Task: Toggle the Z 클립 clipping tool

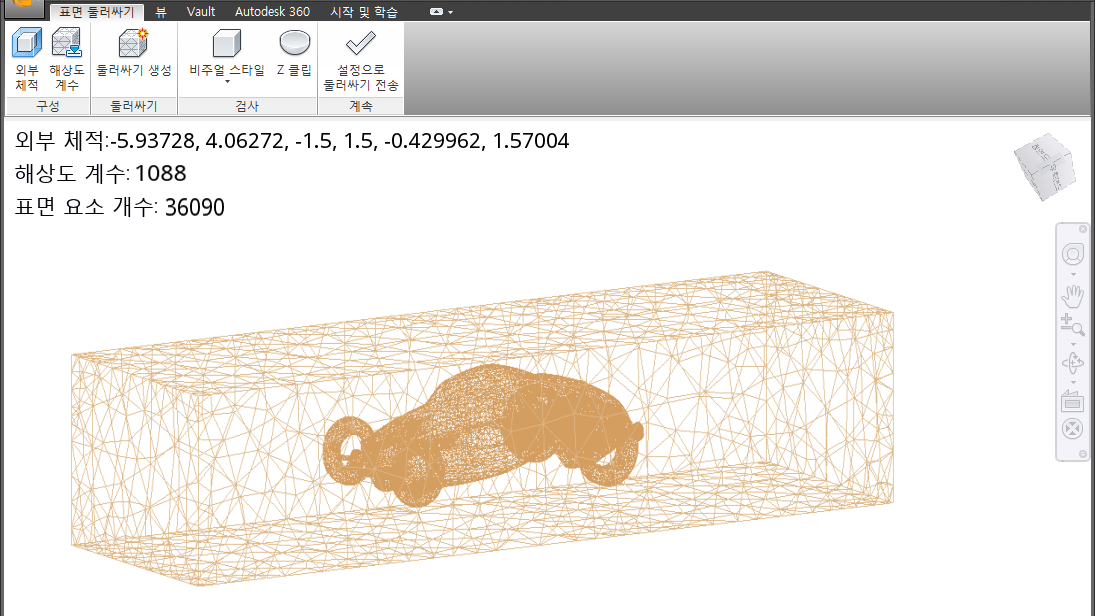Action: 295,52
